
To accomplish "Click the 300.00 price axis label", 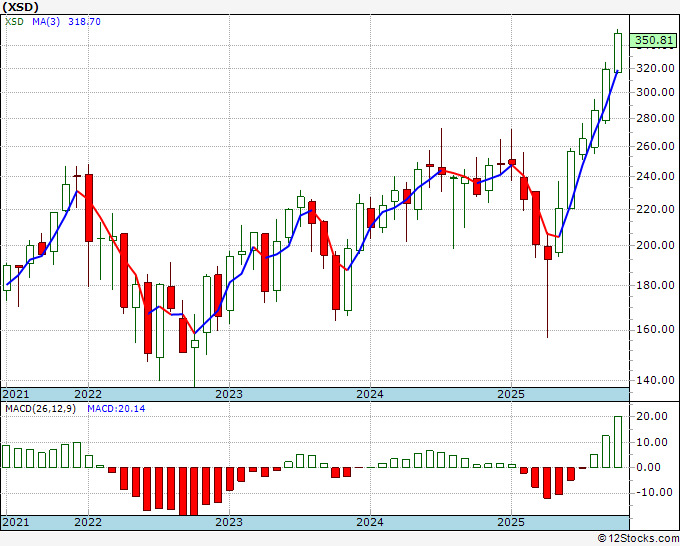I will [x=655, y=92].
